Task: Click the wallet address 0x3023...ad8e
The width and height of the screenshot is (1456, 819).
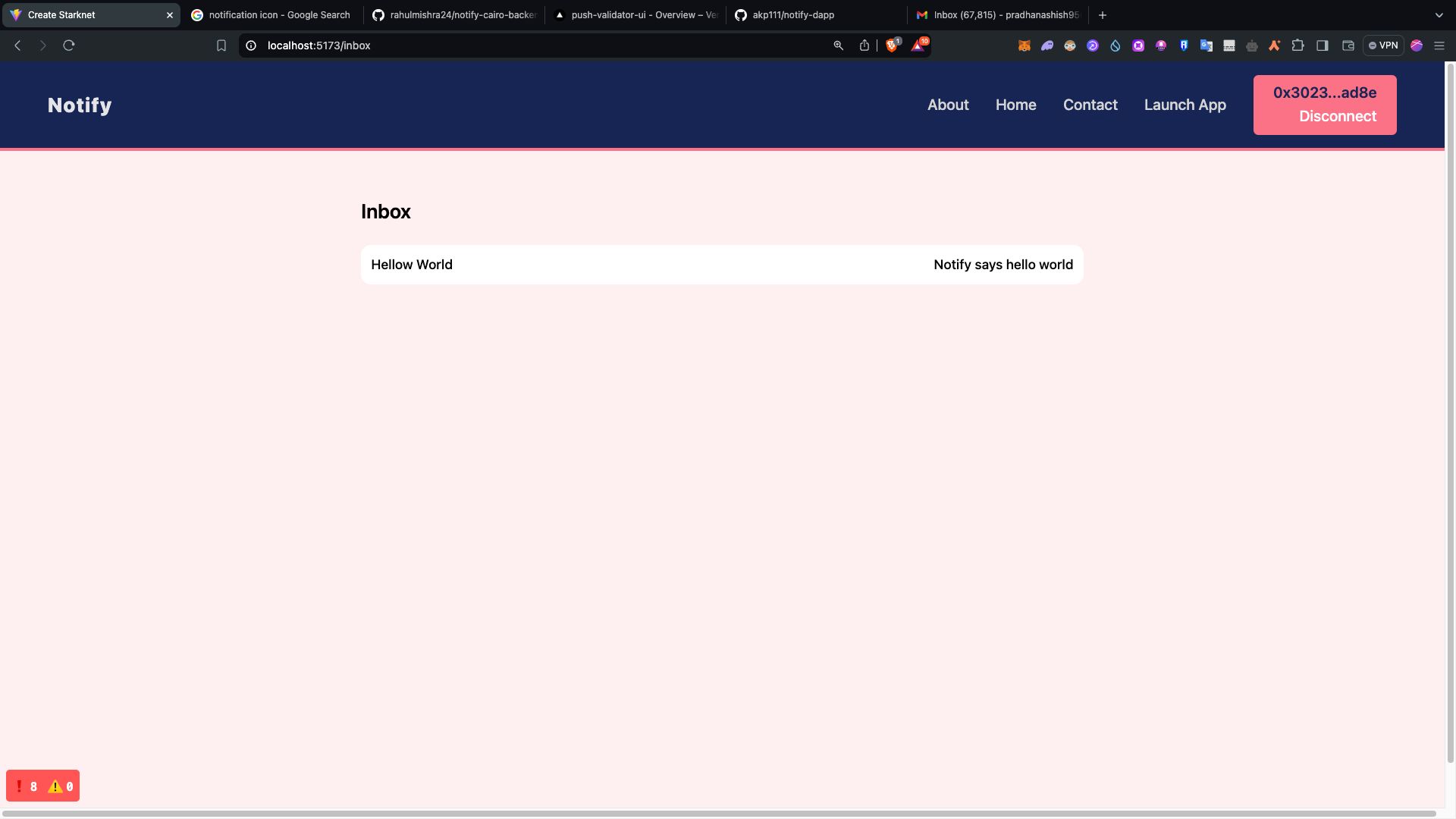Action: click(1325, 92)
